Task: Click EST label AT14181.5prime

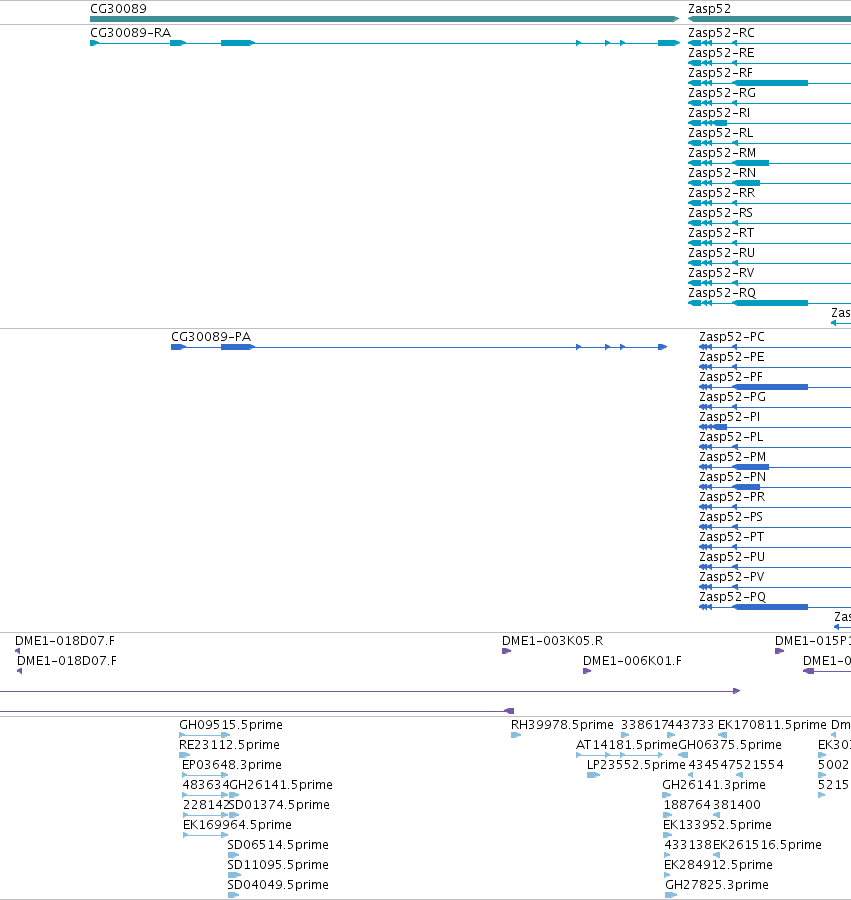Action: (627, 745)
